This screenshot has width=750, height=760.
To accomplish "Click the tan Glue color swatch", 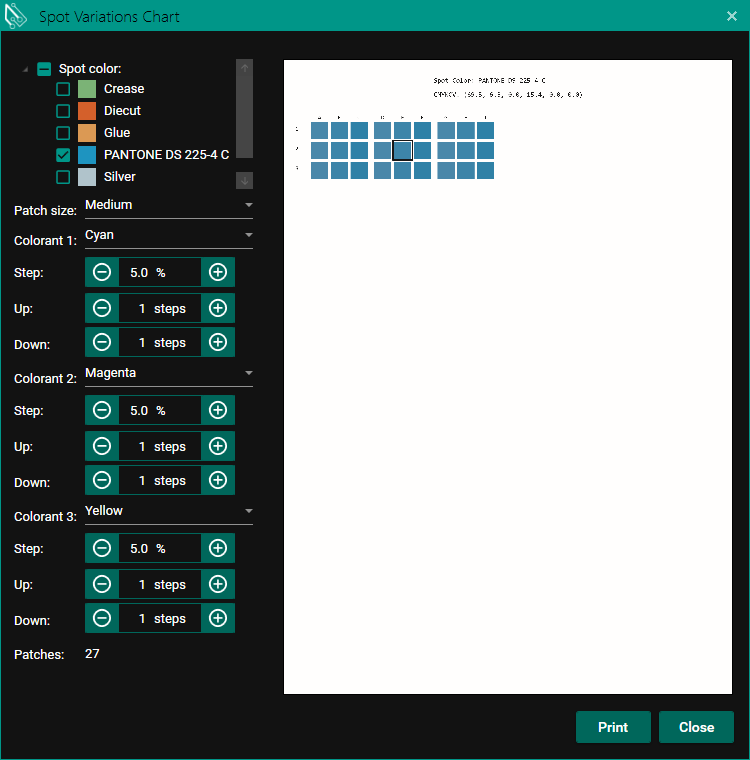I will (87, 133).
